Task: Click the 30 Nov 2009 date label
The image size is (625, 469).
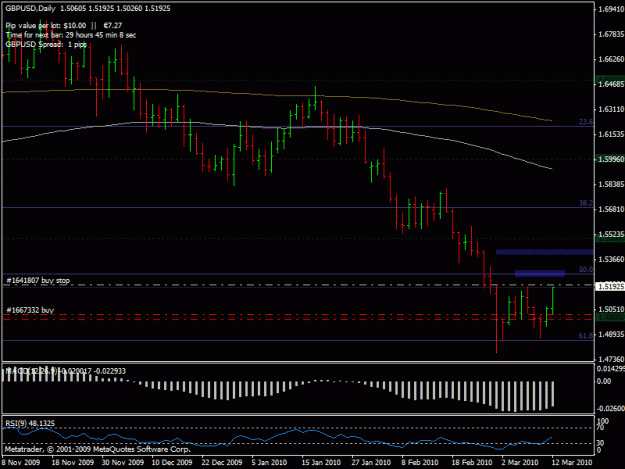Action: click(x=122, y=462)
